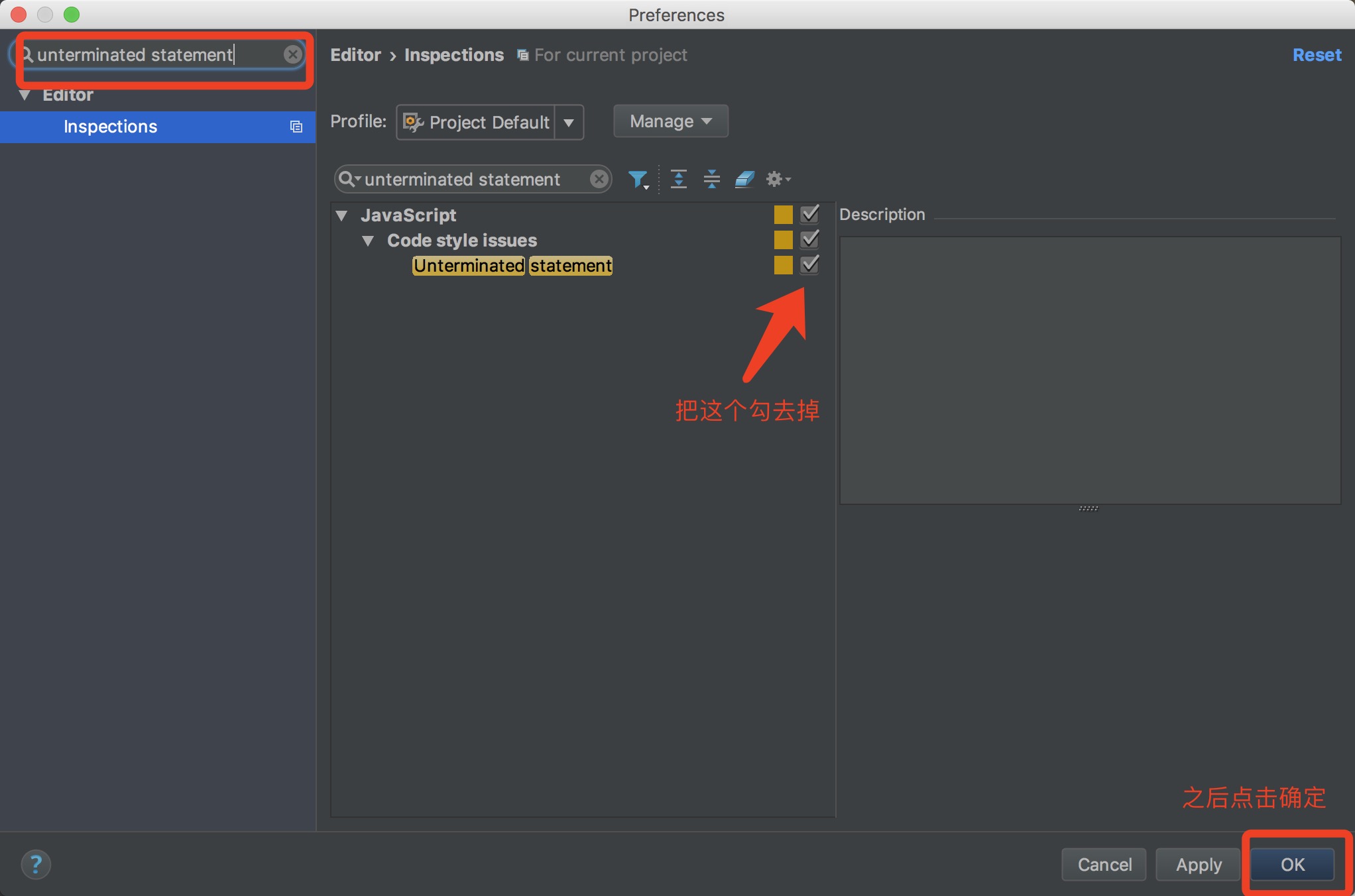The image size is (1355, 896).
Task: Click the Cancel button
Action: (x=1104, y=864)
